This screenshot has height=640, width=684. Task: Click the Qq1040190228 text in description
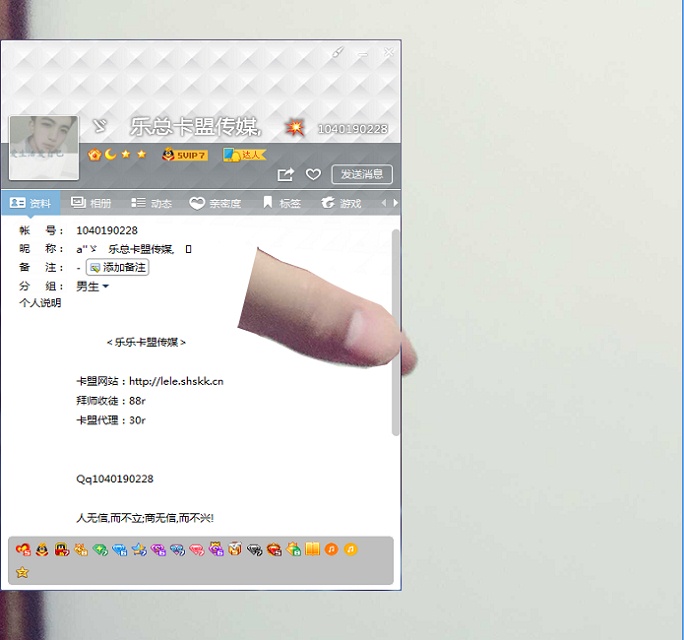click(x=115, y=479)
